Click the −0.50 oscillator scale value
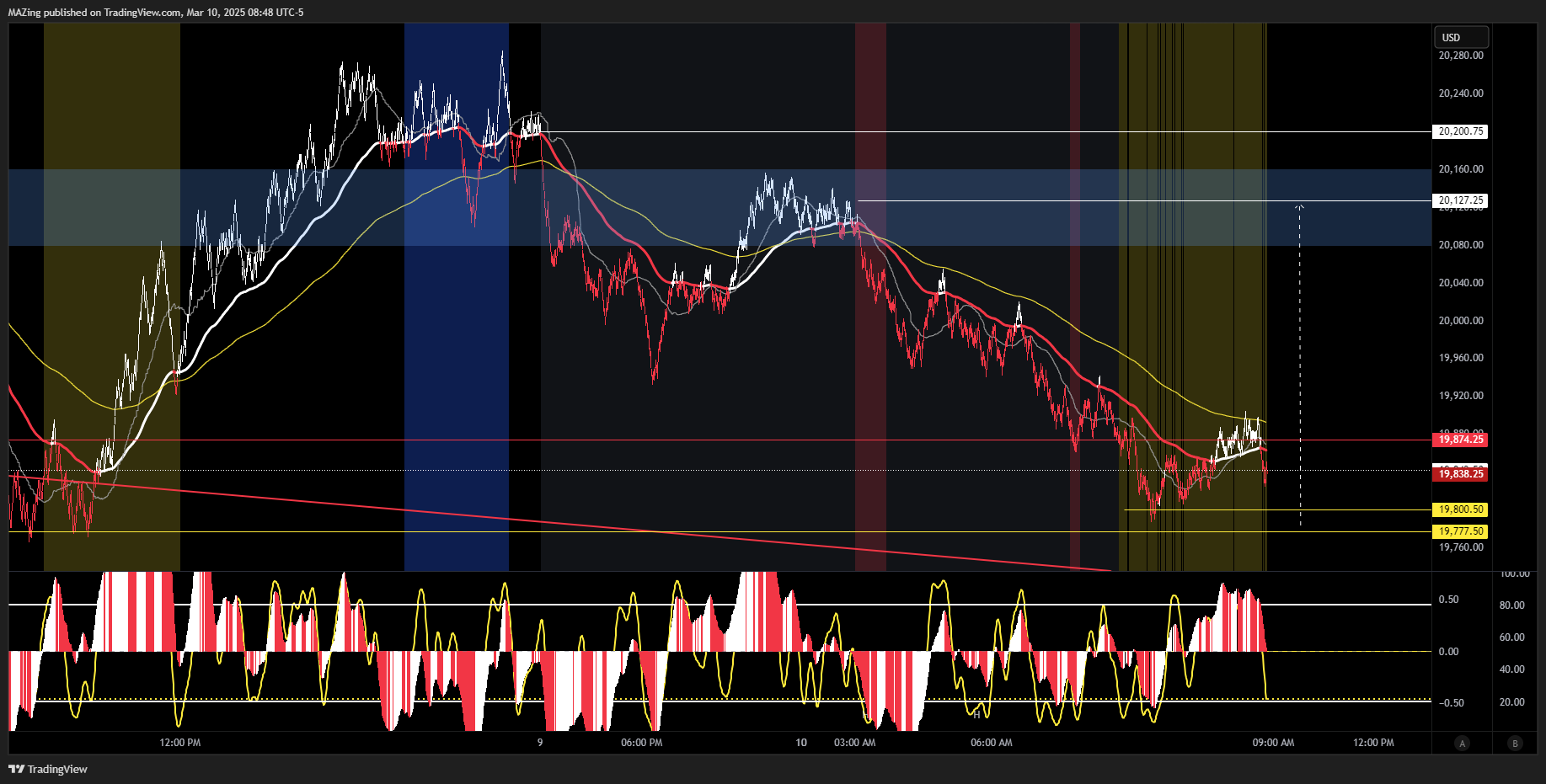This screenshot has height=784, width=1546. point(1451,703)
